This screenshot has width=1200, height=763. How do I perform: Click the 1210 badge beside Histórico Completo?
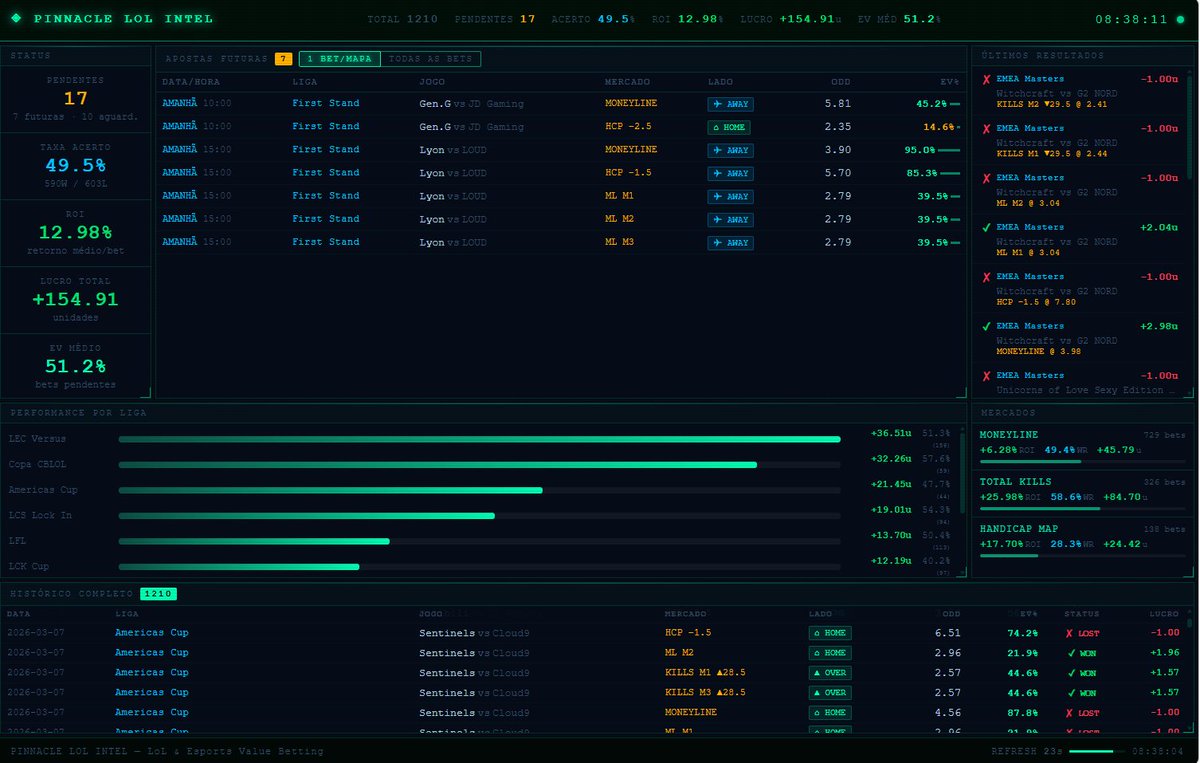click(x=158, y=594)
